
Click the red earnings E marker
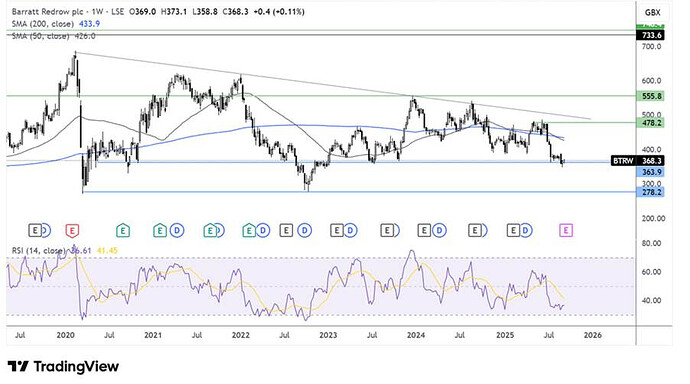[72, 230]
